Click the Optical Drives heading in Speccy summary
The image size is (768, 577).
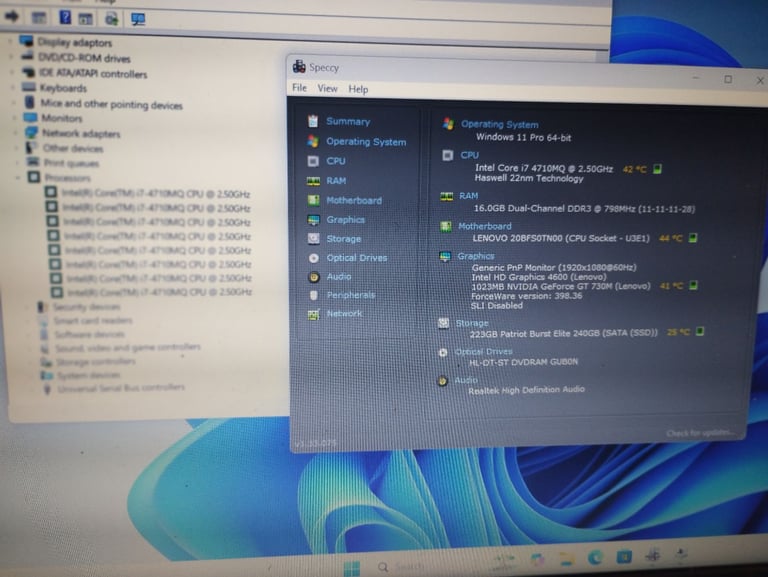pyautogui.click(x=483, y=352)
